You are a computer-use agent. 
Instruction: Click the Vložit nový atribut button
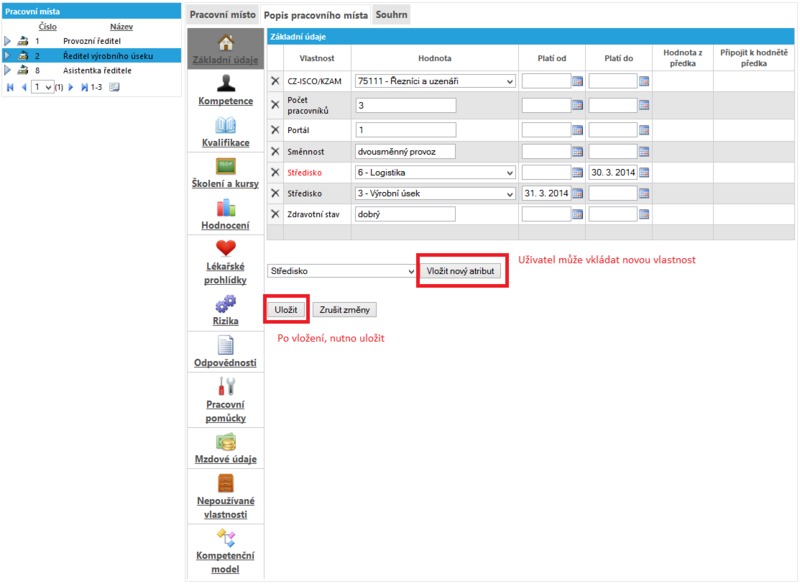point(460,271)
